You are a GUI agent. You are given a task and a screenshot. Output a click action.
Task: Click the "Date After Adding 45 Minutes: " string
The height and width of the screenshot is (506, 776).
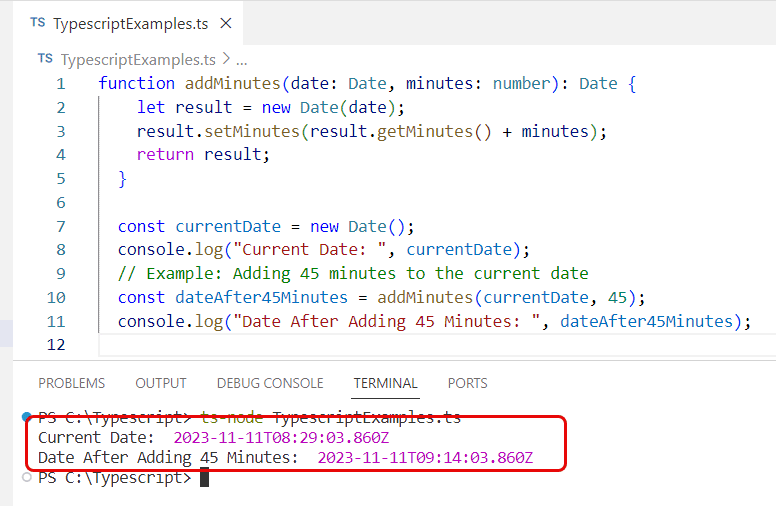(x=387, y=321)
